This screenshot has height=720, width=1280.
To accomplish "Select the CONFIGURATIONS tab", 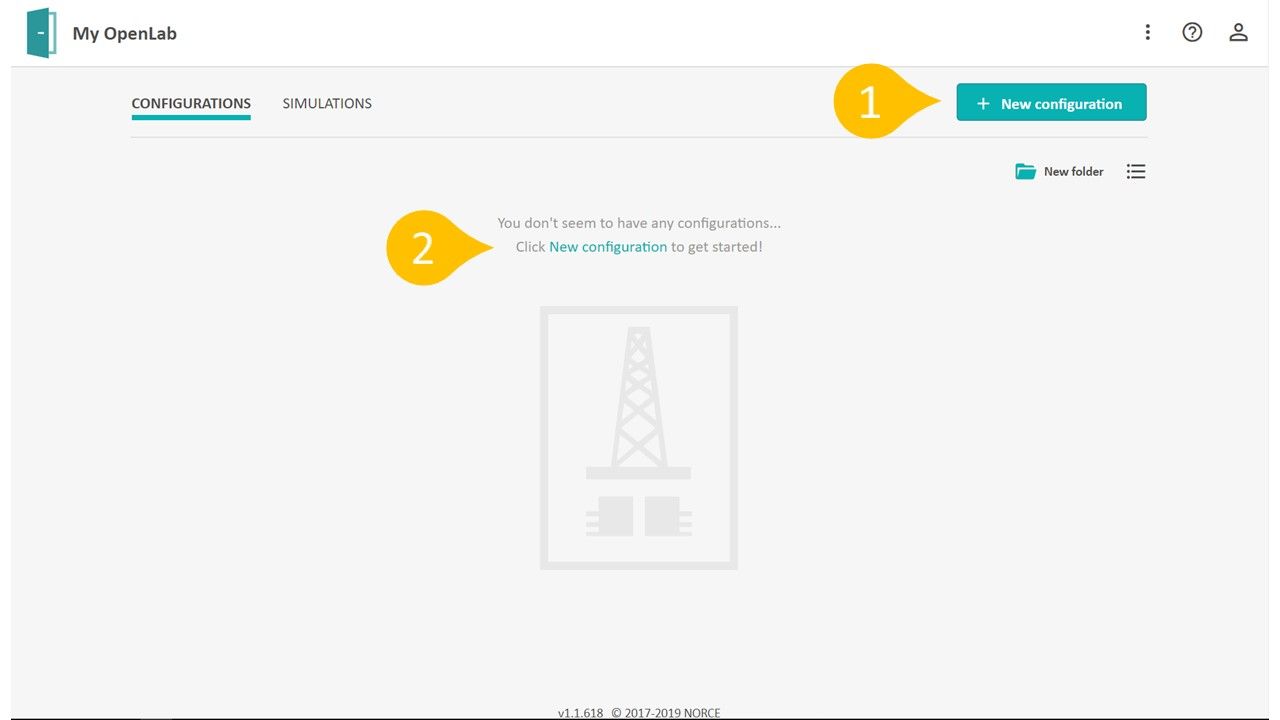I will 191,104.
